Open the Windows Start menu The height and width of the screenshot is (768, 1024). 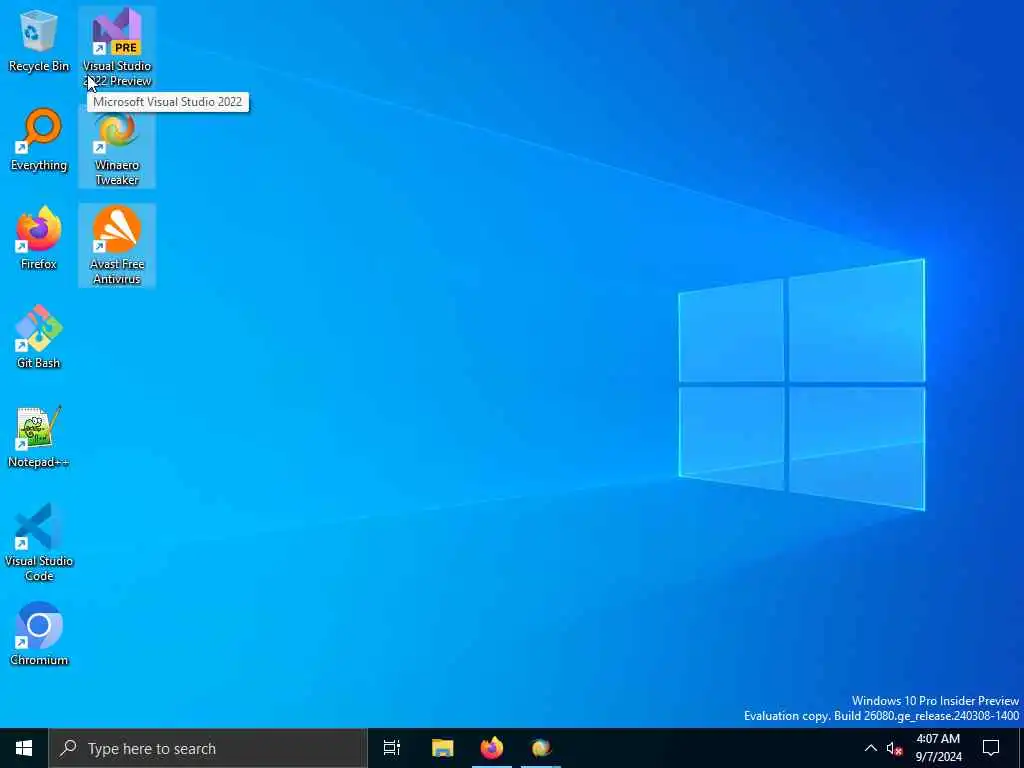click(x=24, y=748)
